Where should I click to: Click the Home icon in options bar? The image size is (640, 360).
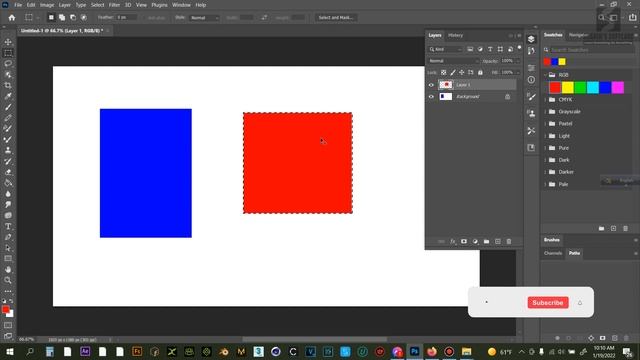(12, 18)
